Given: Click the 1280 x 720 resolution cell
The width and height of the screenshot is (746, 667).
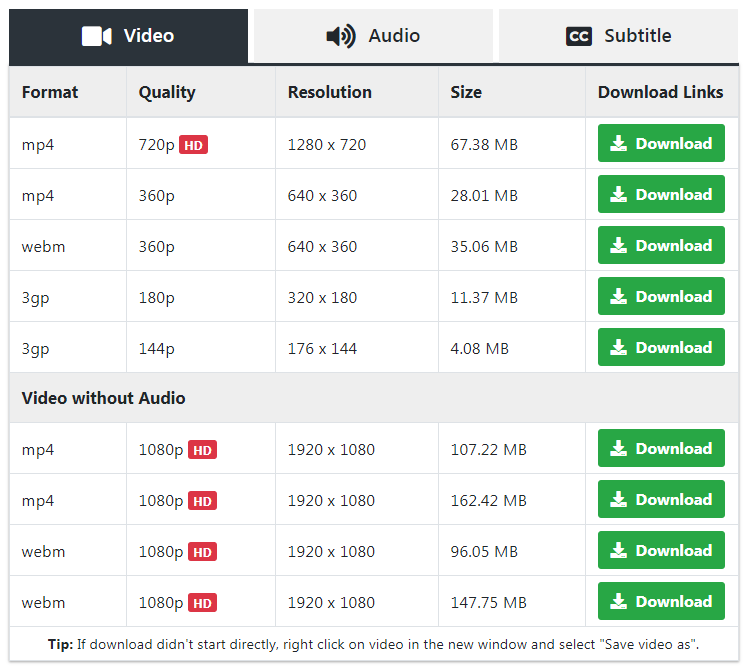Looking at the screenshot, I should pyautogui.click(x=326, y=145).
